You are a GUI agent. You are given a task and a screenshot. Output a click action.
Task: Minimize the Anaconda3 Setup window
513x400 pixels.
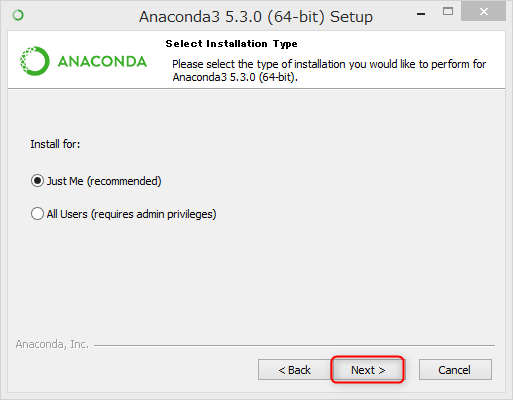click(421, 14)
